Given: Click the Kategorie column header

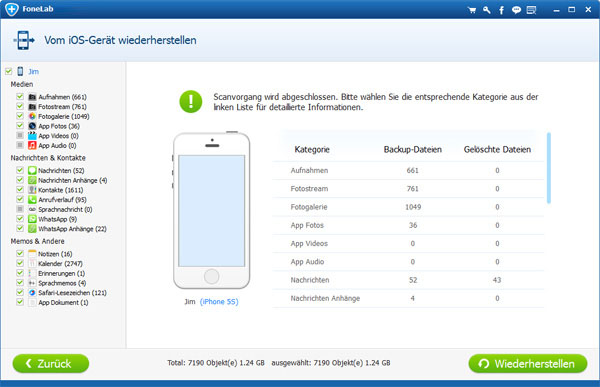Looking at the screenshot, I should coord(312,149).
